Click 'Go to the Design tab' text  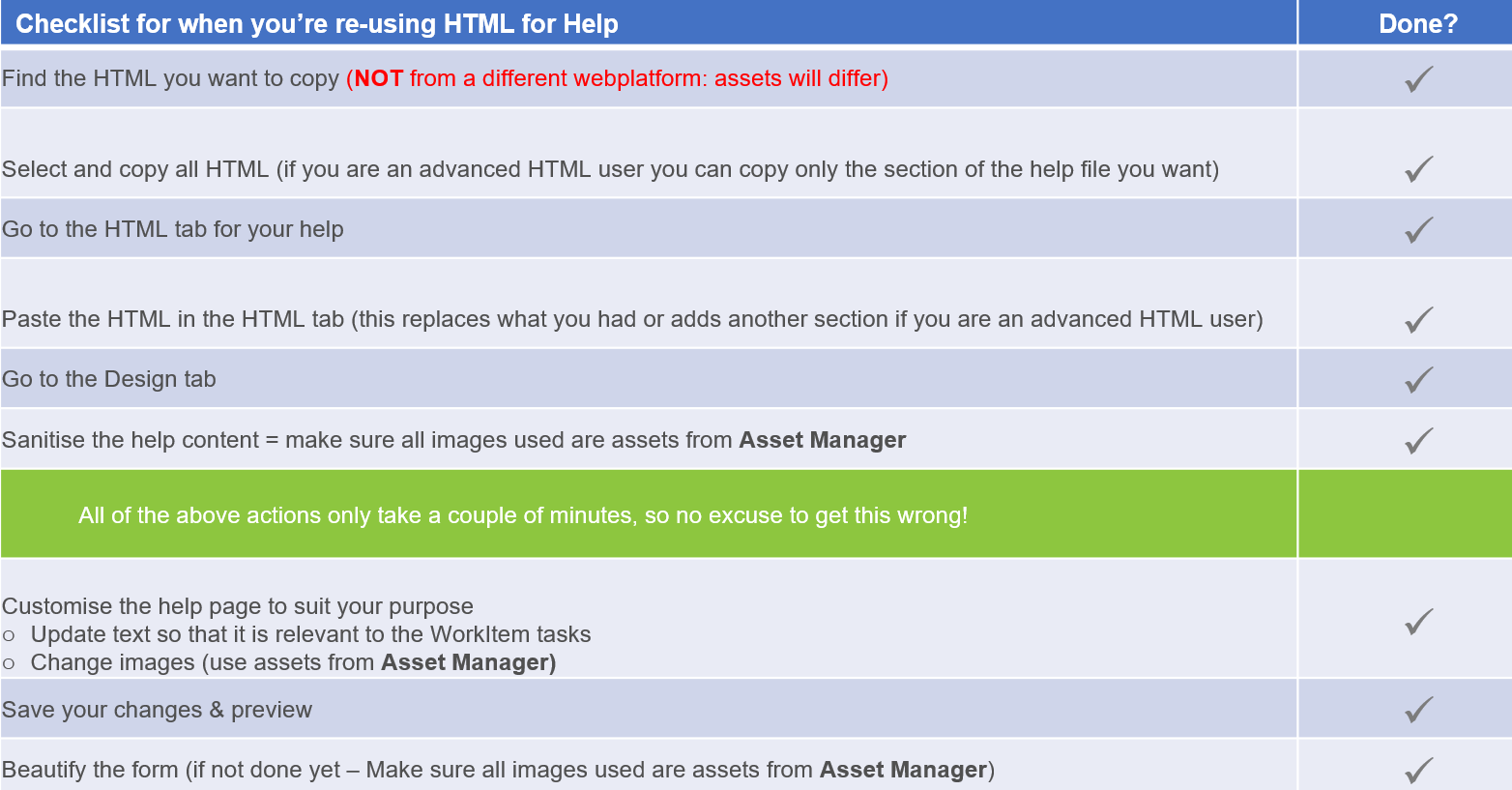click(x=109, y=379)
